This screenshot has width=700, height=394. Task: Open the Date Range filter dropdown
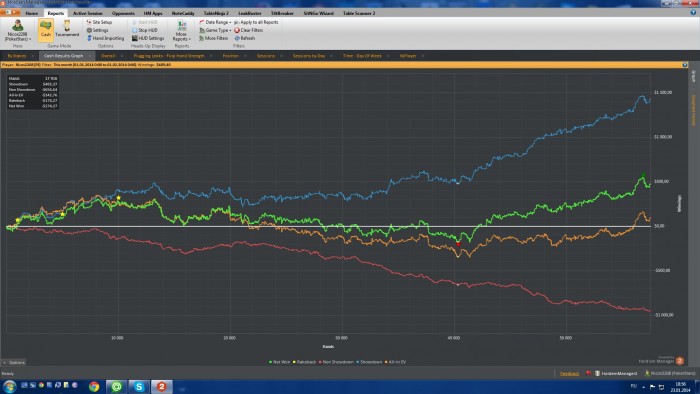click(x=215, y=22)
